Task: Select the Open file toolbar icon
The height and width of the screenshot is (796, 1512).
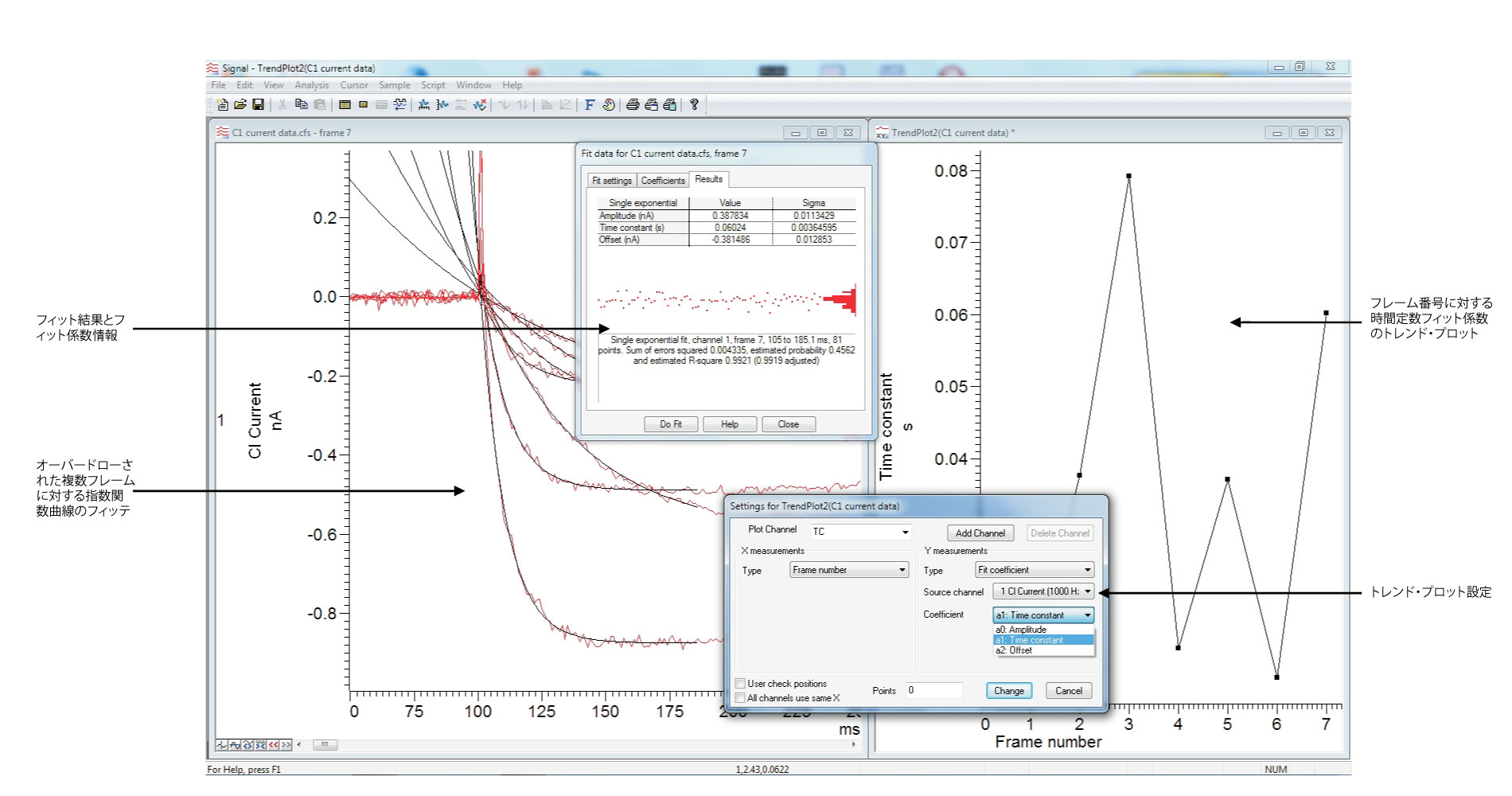Action: (242, 105)
